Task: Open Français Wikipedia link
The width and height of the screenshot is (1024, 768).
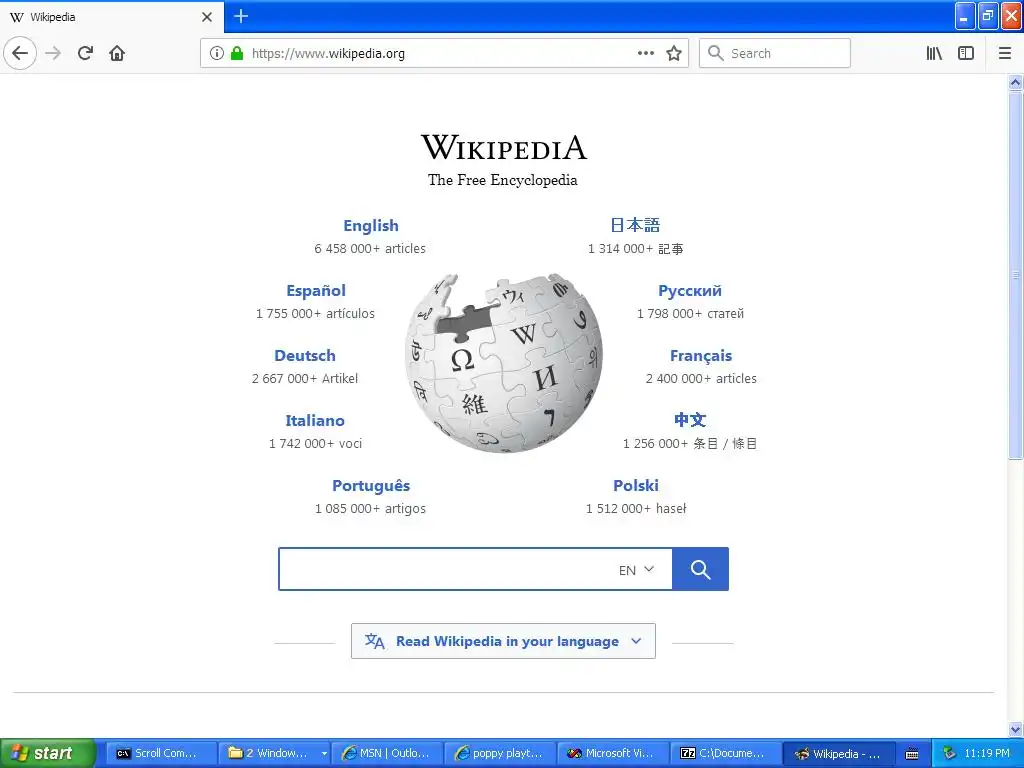Action: coord(701,355)
